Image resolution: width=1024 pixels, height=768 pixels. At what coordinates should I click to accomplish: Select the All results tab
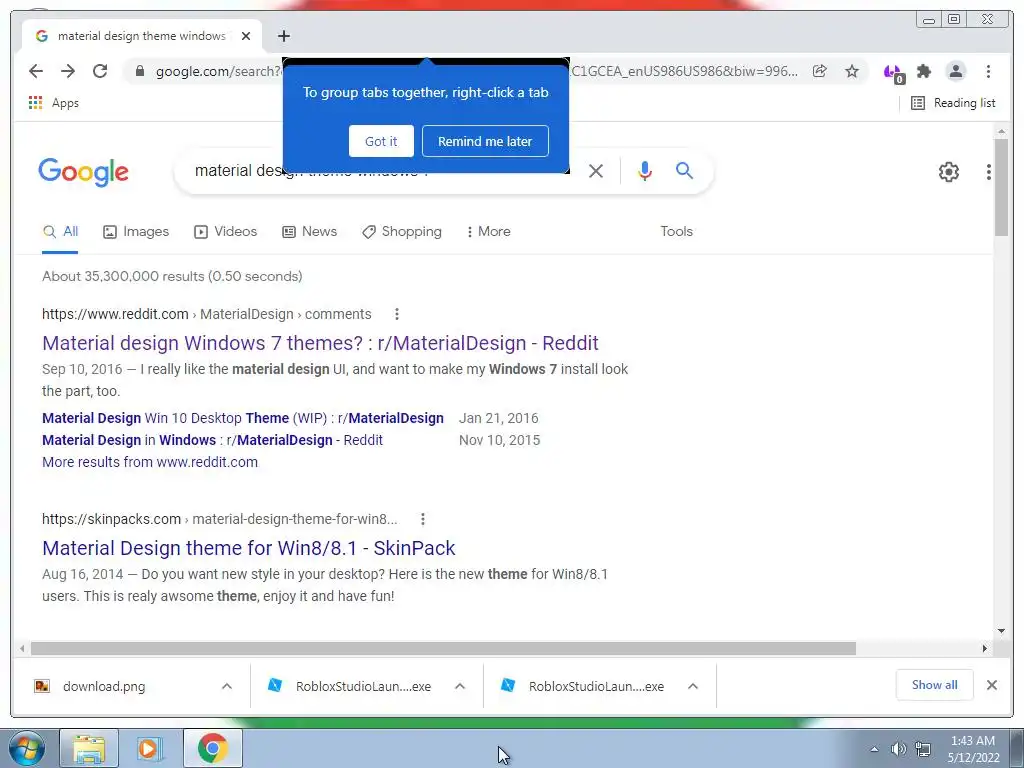point(60,231)
